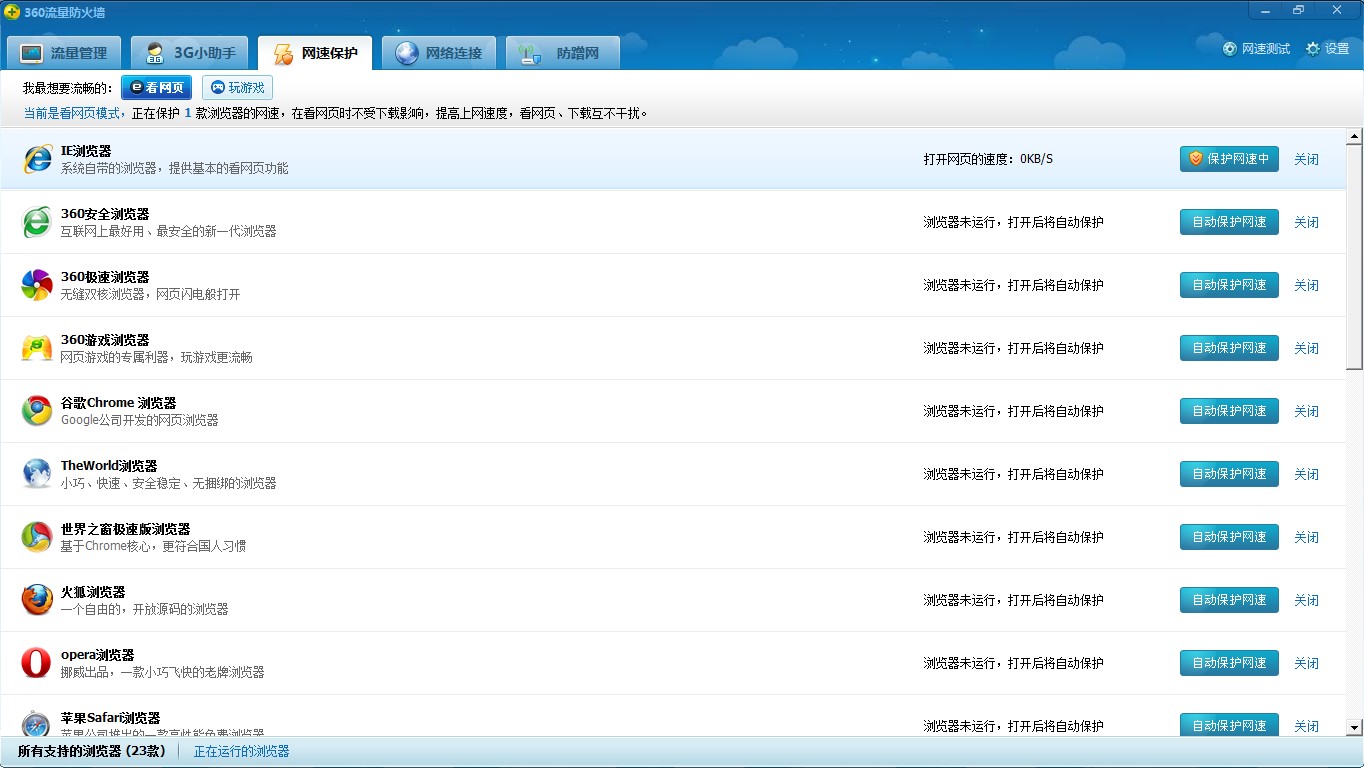Select the 网速保护 tab
Viewport: 1364px width, 768px height.
coord(315,53)
